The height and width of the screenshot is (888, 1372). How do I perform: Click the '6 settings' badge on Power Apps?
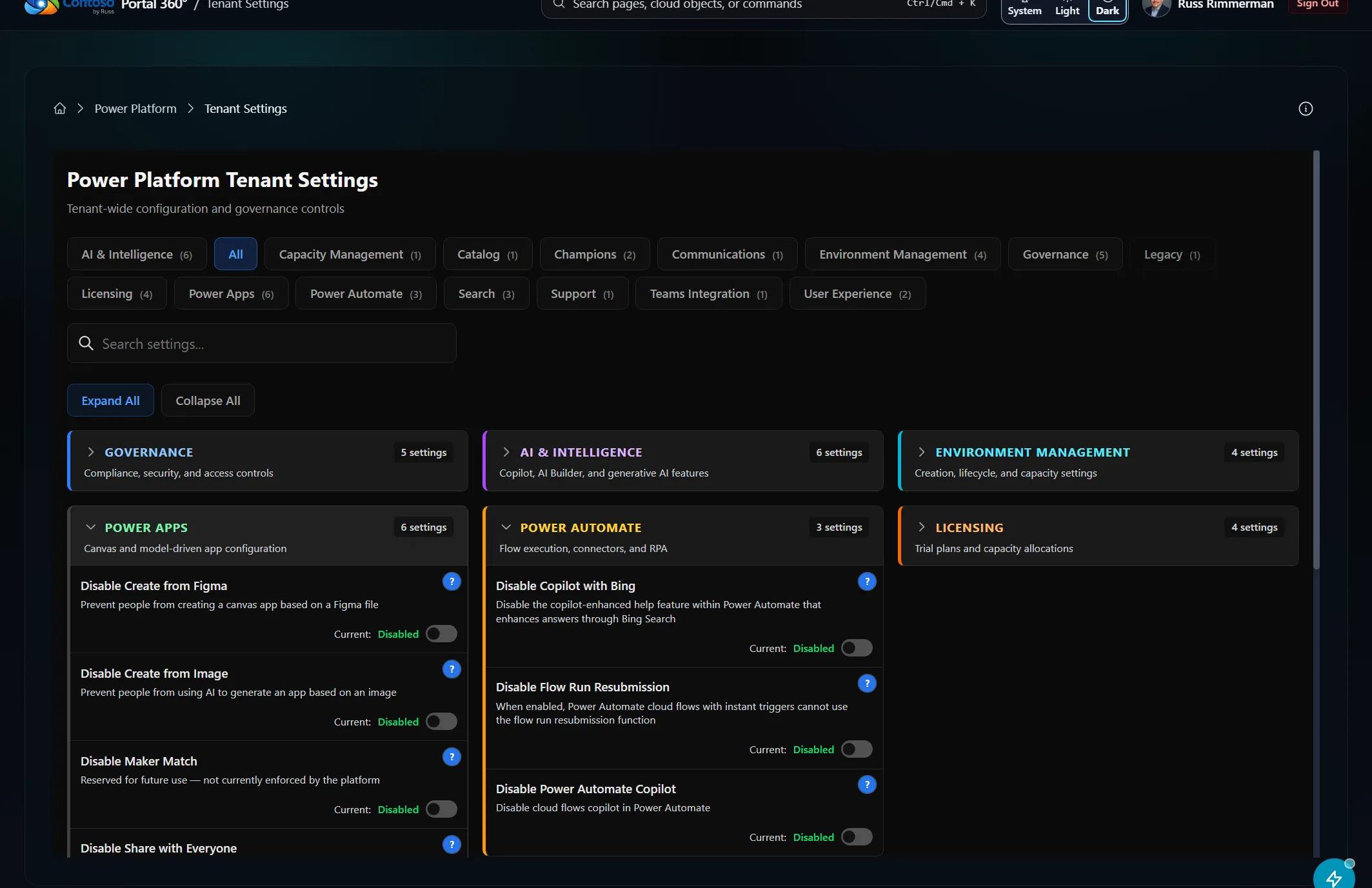pos(424,527)
